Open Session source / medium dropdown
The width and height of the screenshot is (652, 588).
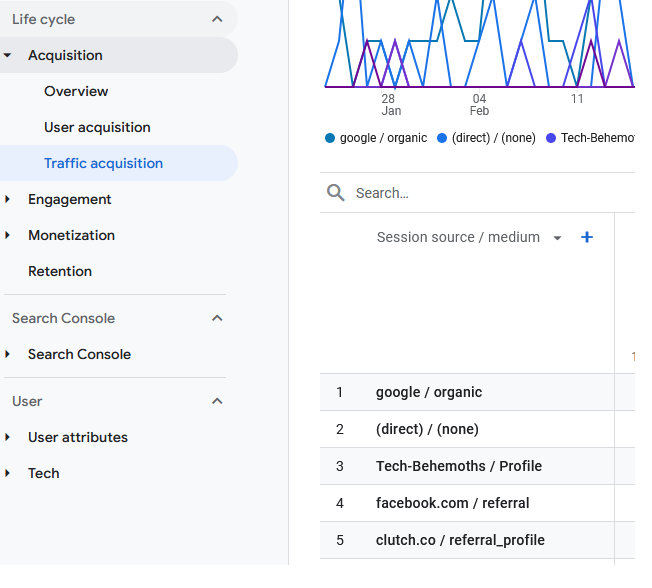(x=557, y=238)
